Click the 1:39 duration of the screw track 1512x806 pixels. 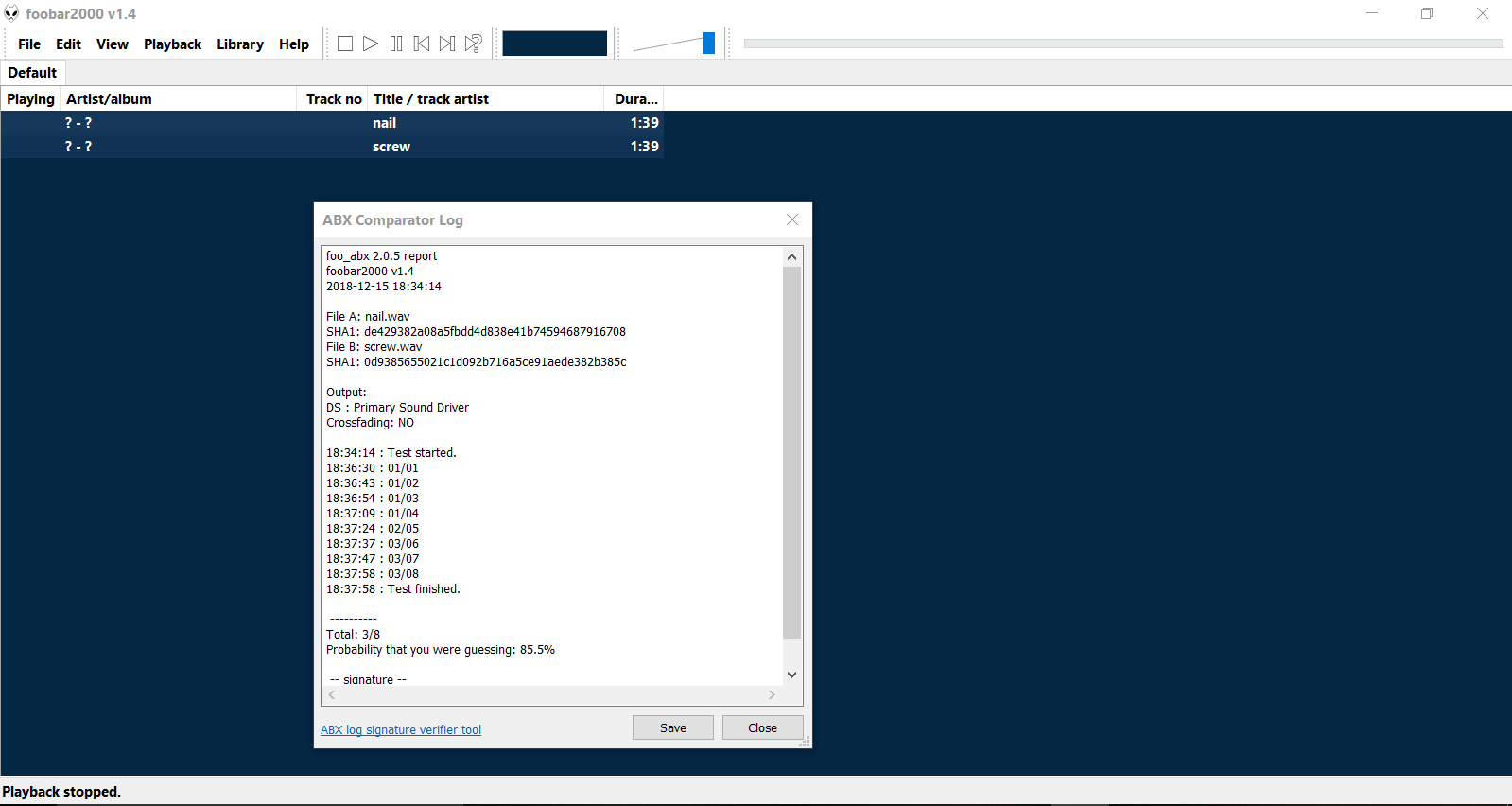tap(645, 147)
